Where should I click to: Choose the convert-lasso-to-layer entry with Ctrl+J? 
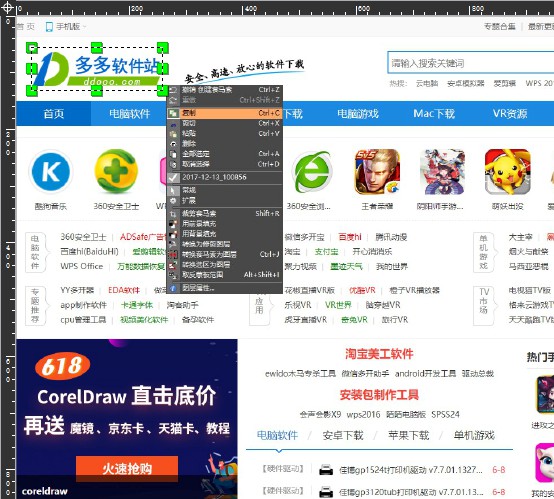[224, 254]
